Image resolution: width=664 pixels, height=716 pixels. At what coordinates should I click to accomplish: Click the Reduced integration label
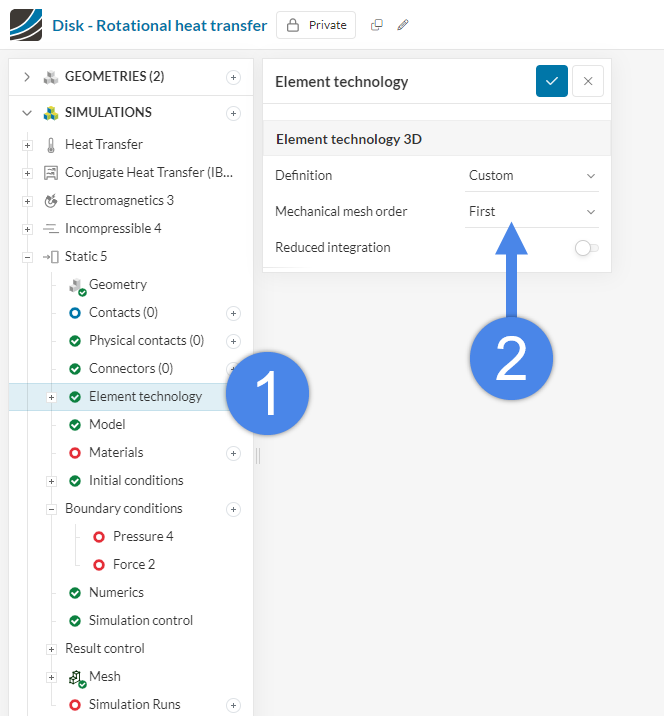click(x=332, y=247)
